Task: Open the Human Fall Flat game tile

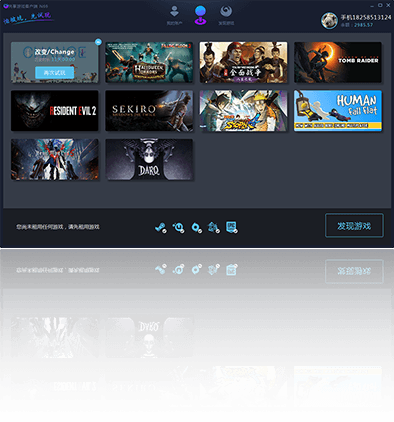Action: coord(338,111)
